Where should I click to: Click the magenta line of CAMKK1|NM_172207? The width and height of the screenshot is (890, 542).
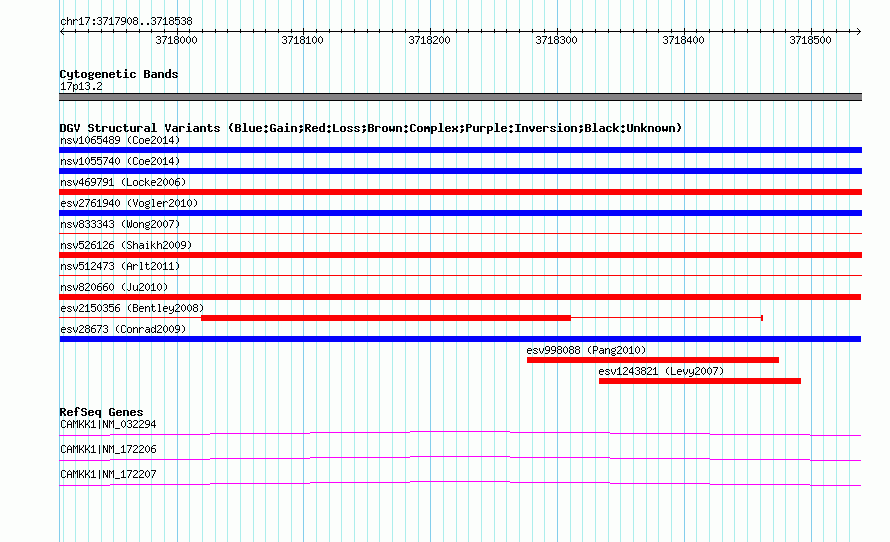point(460,484)
